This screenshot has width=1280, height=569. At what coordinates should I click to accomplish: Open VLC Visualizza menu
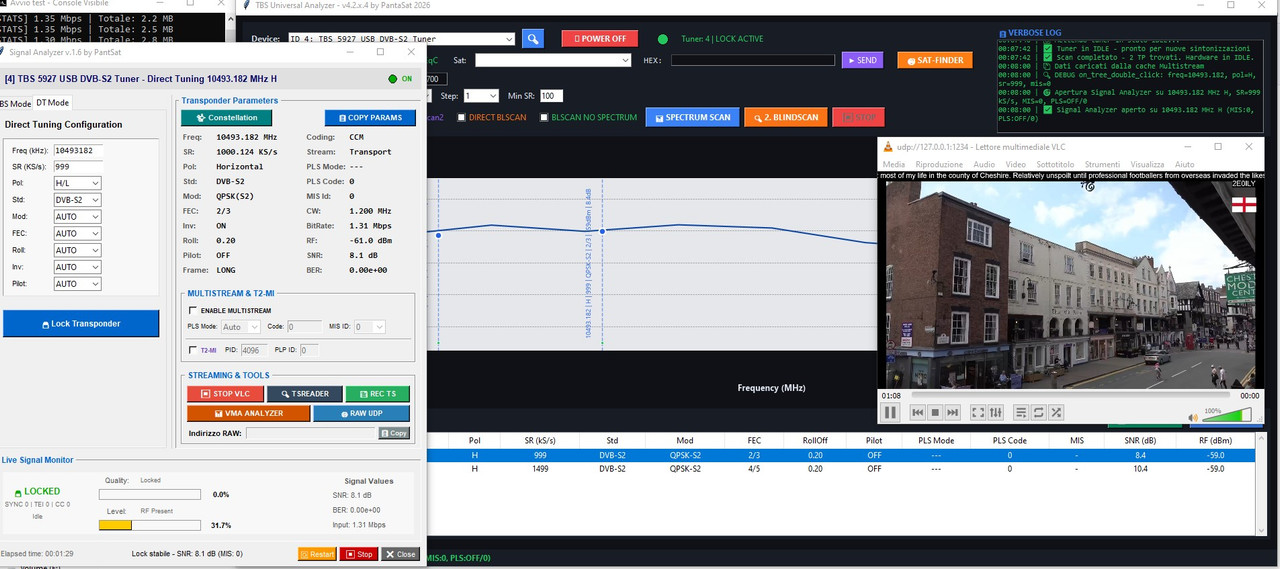coord(1147,164)
